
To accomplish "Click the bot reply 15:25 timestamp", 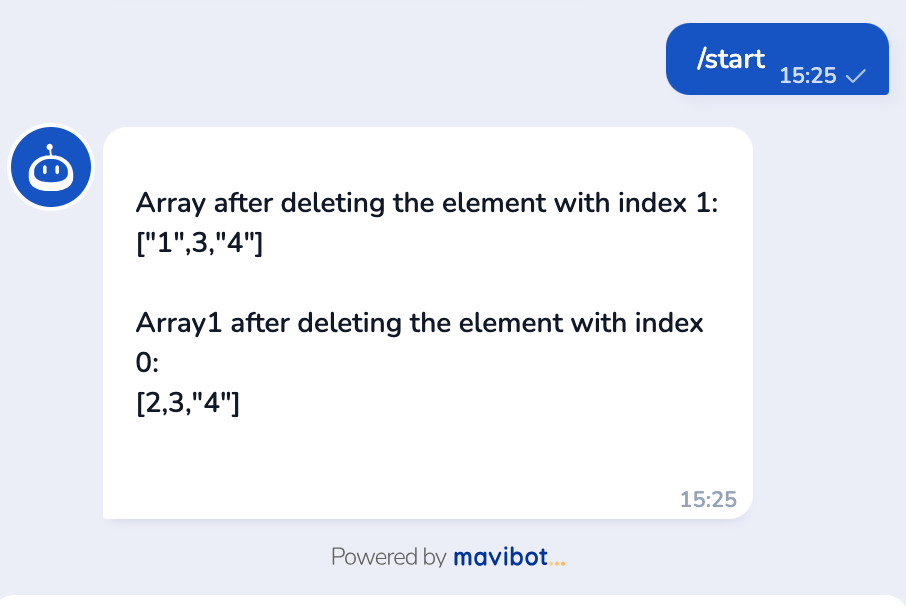I will (708, 499).
